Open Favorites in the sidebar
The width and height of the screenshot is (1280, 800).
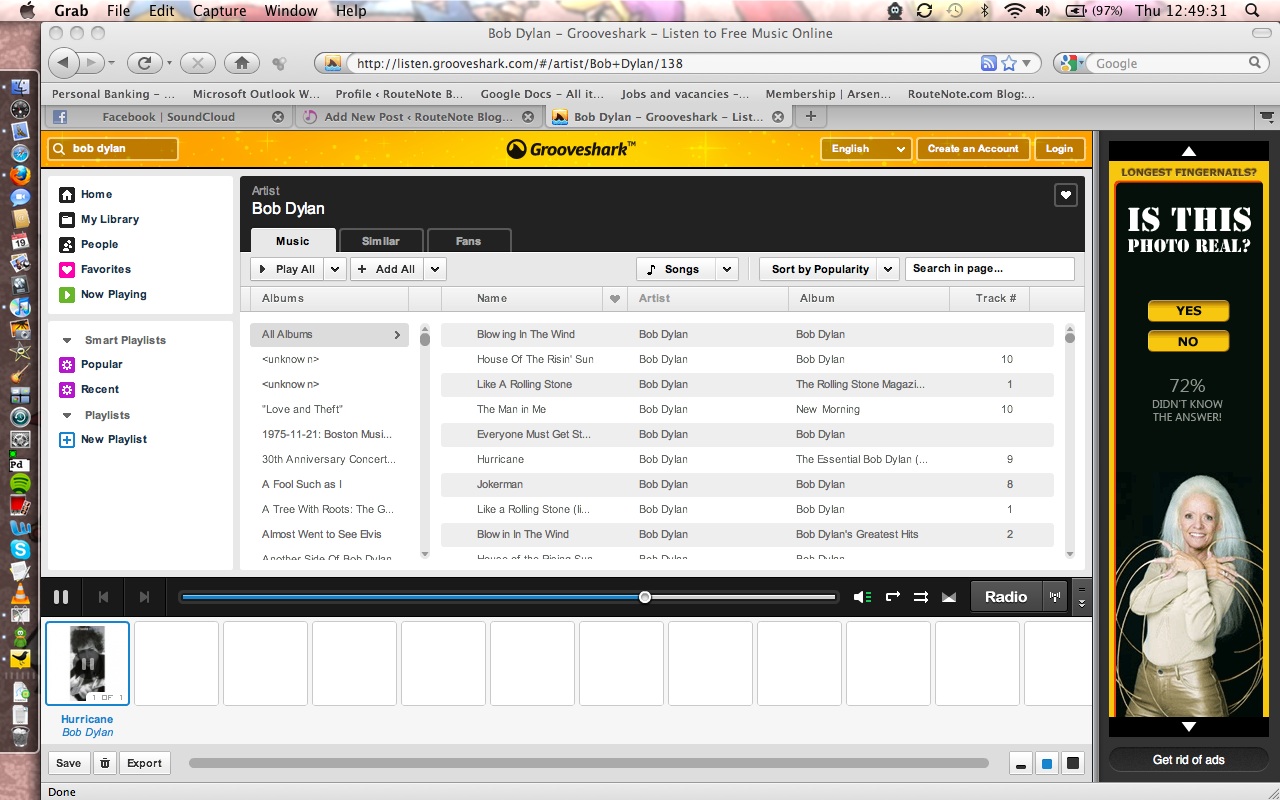(105, 269)
